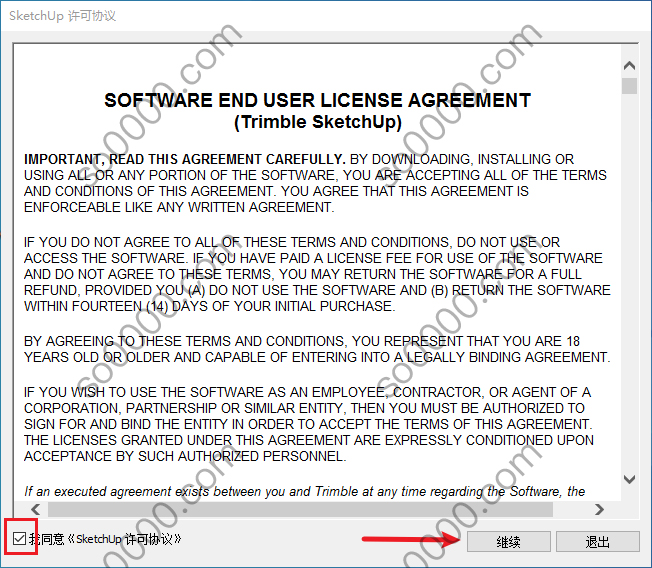Click the vertical scrollbar up arrow

pyautogui.click(x=630, y=66)
